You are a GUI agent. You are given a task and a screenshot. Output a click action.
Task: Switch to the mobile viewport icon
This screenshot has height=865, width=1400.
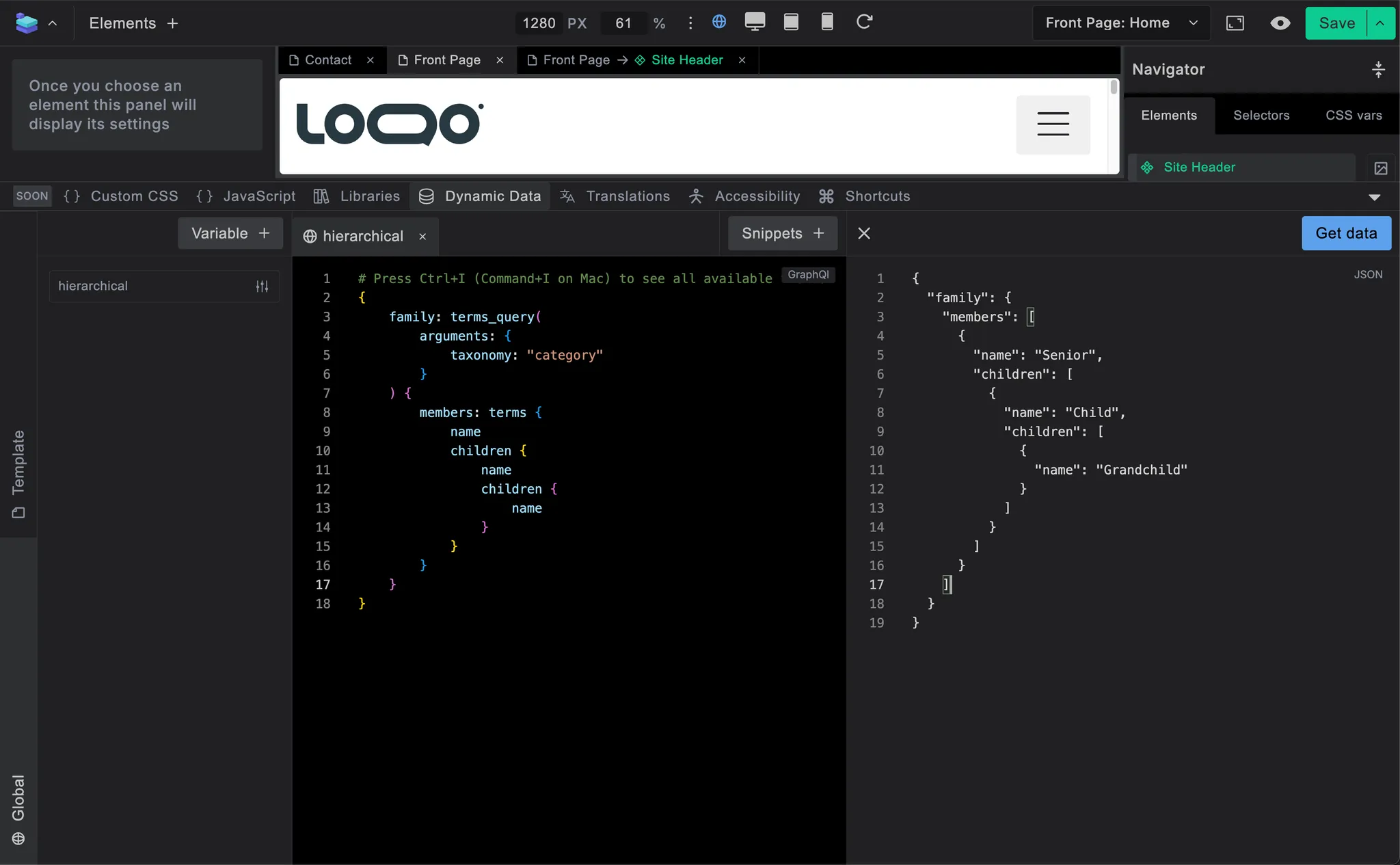827,22
